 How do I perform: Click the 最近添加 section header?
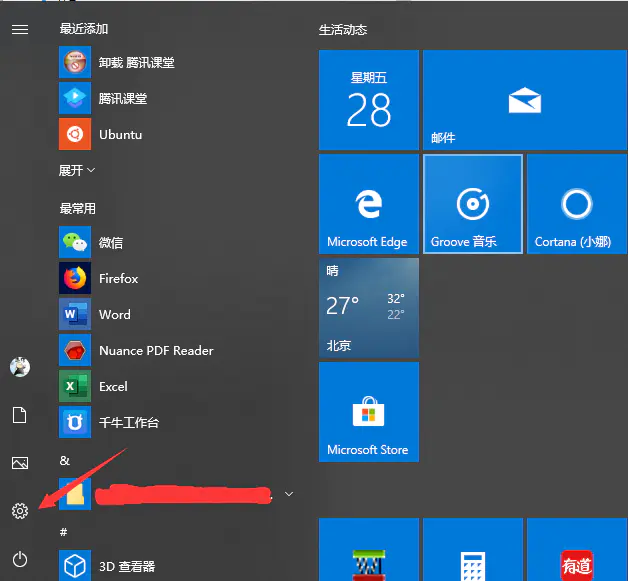[x=84, y=29]
